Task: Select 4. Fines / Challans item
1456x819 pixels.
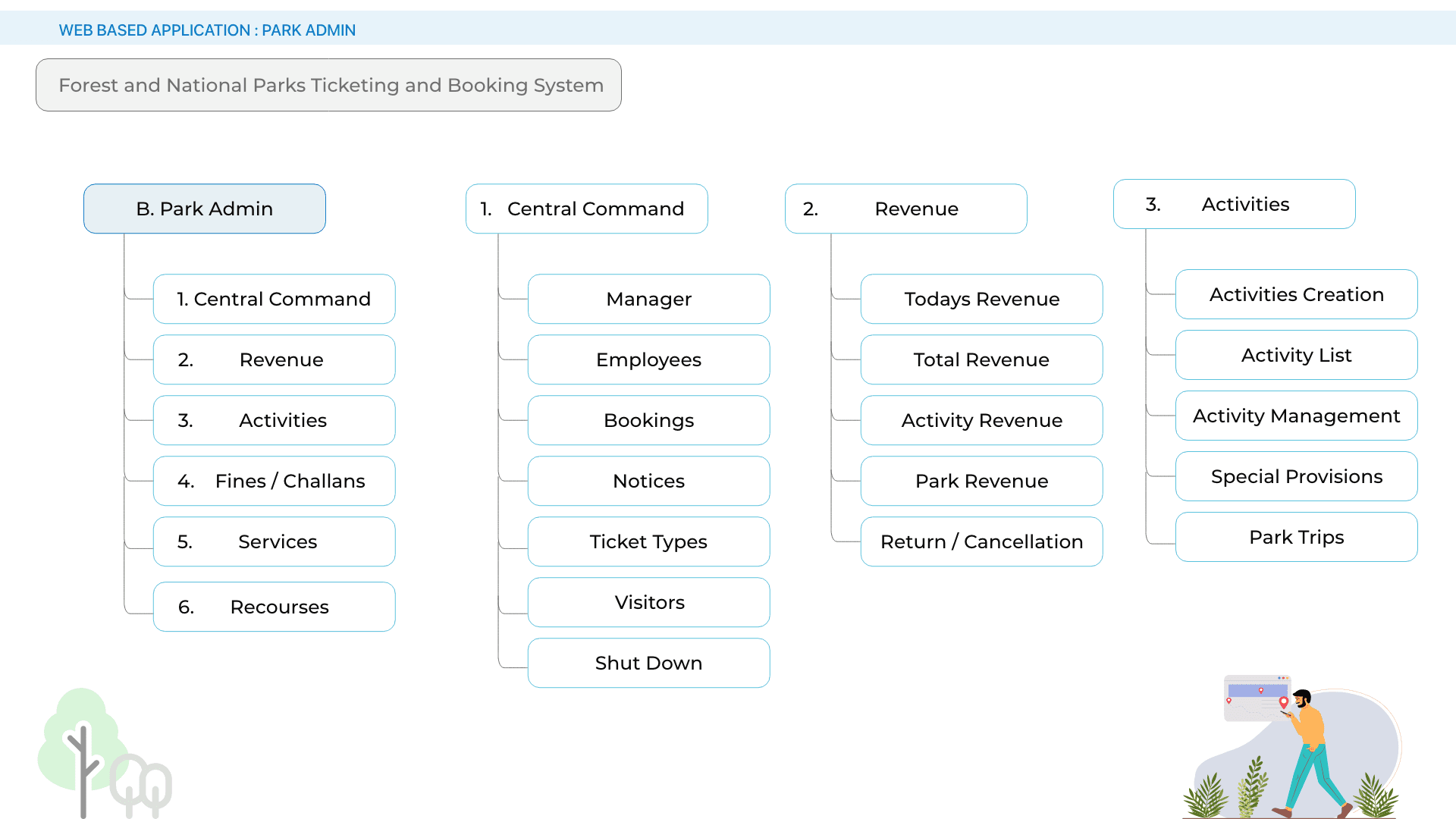Action: tap(274, 481)
